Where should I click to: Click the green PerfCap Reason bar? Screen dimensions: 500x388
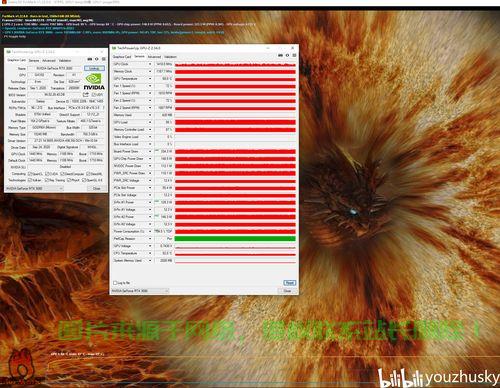pos(235,239)
